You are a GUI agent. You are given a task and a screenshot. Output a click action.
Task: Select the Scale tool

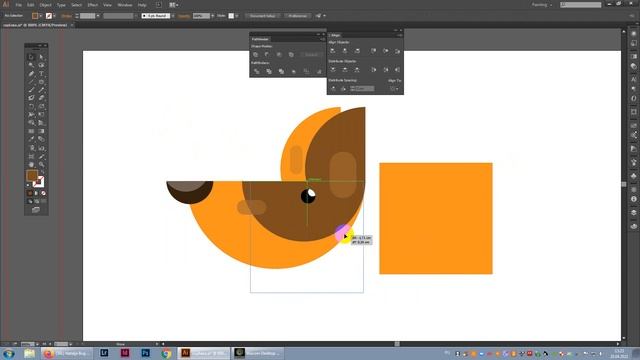tap(41, 107)
